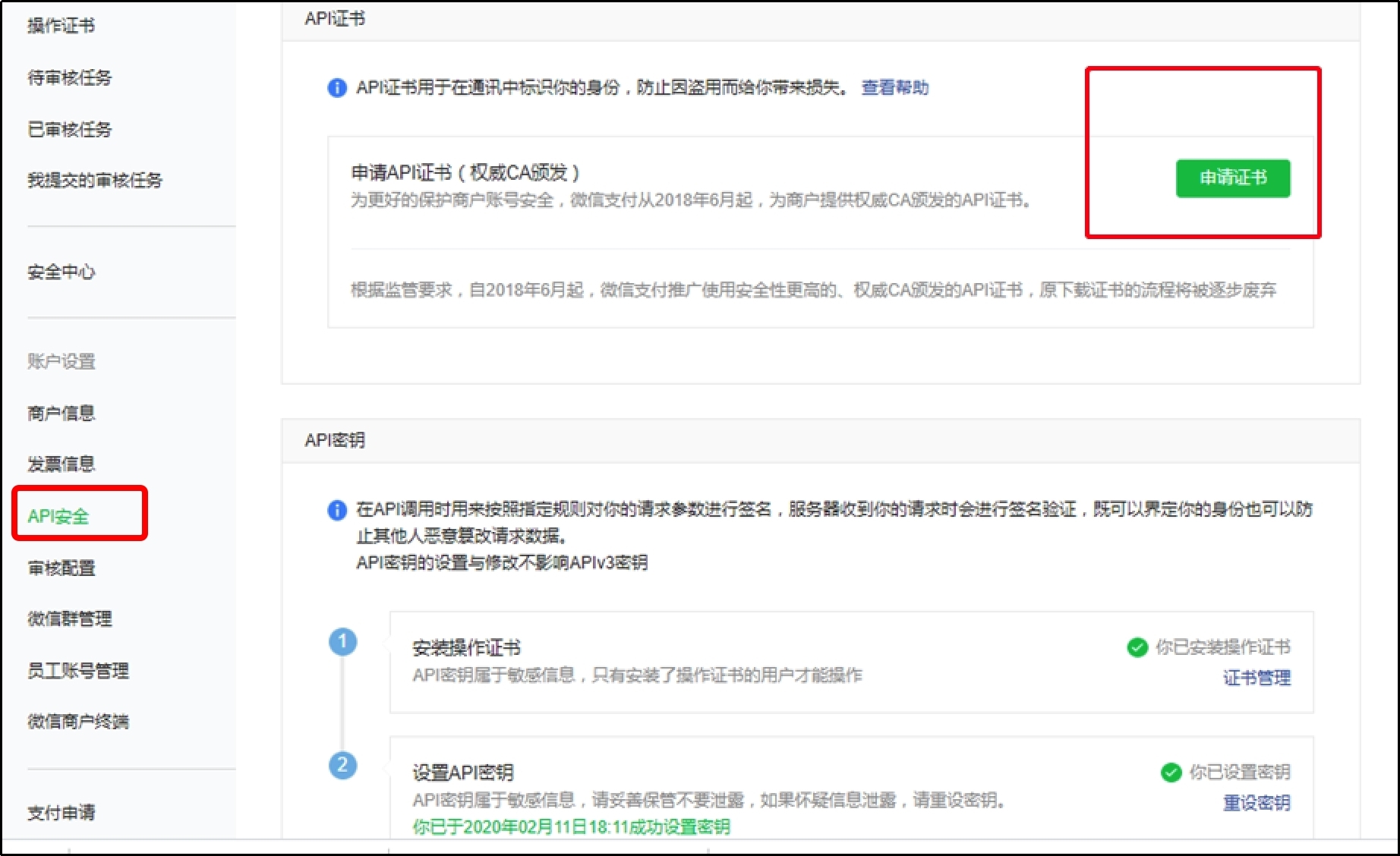Open 待审核任务 from the sidebar
Screen dimensions: 1400x856
click(x=68, y=77)
